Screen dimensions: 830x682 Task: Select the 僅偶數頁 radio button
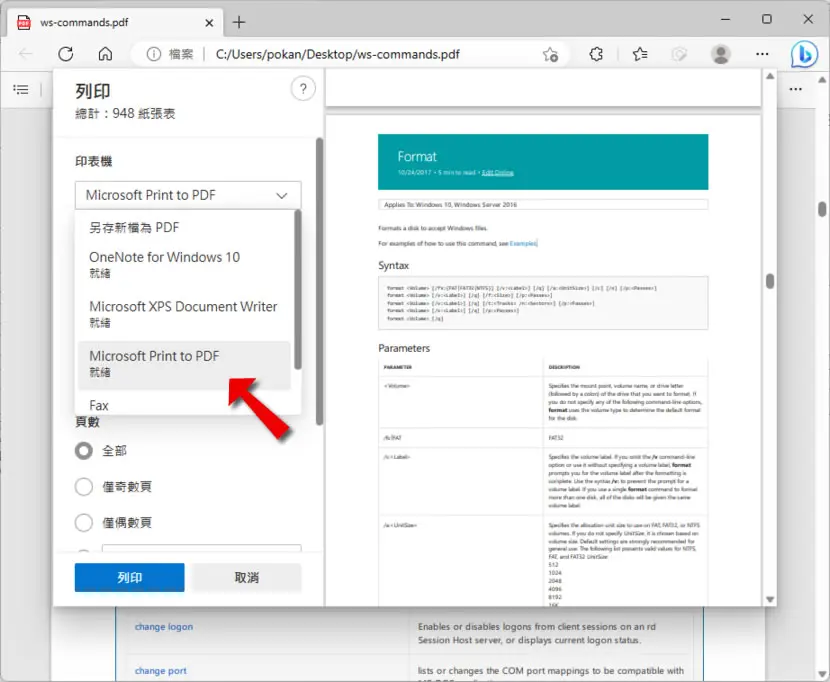pyautogui.click(x=84, y=523)
